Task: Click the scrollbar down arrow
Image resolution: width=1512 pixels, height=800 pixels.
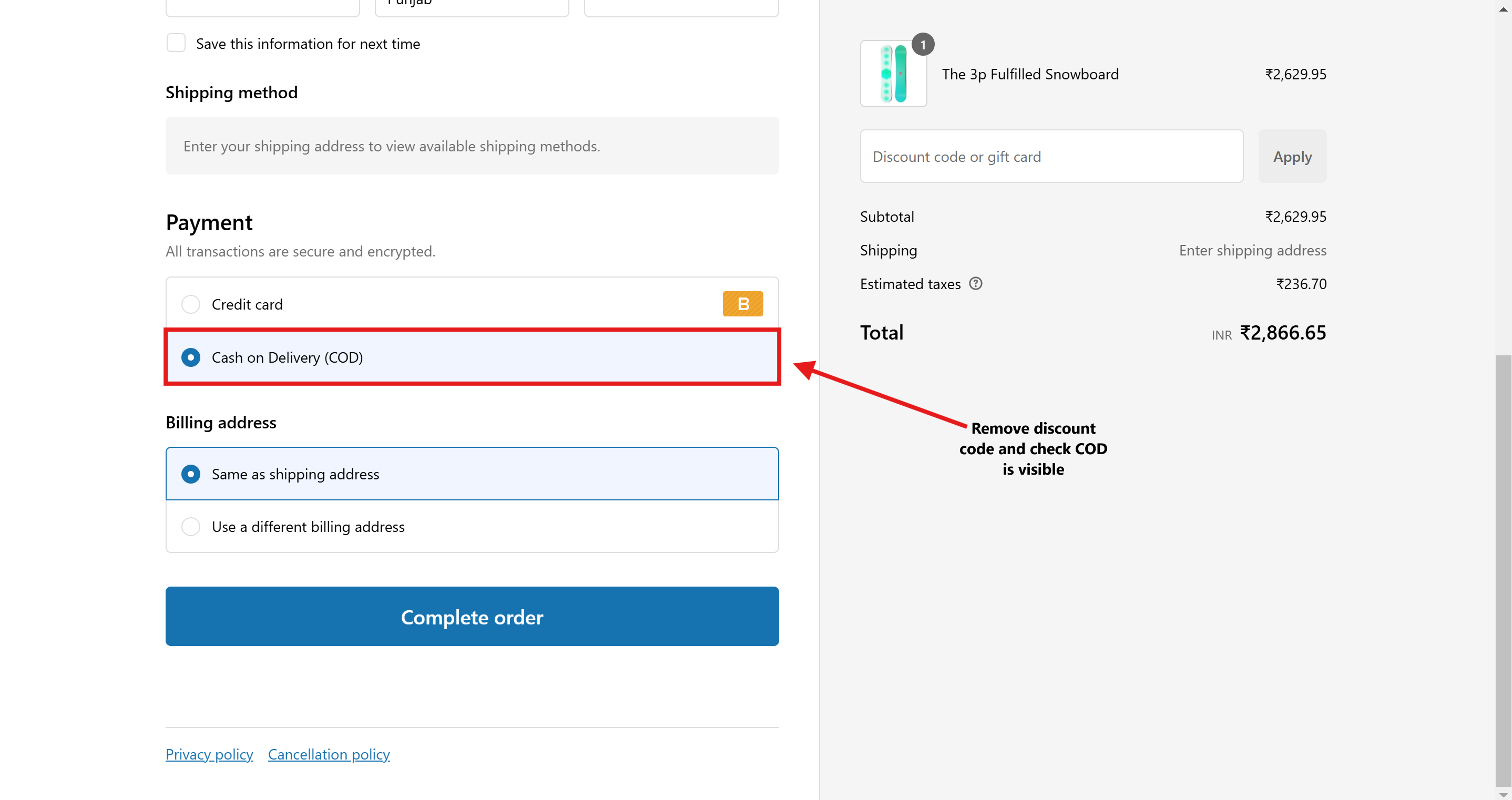Action: (1503, 794)
